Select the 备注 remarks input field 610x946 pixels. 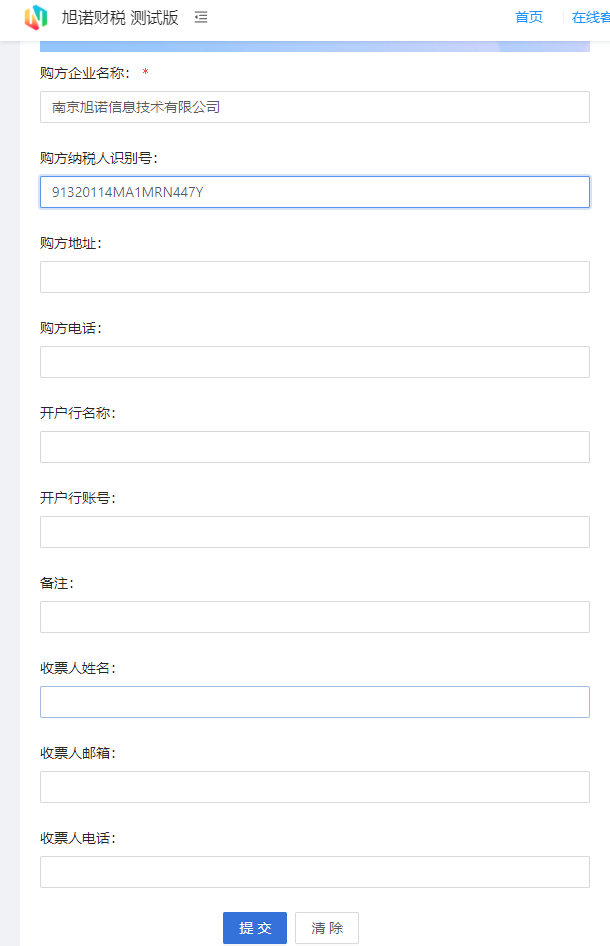[314, 617]
